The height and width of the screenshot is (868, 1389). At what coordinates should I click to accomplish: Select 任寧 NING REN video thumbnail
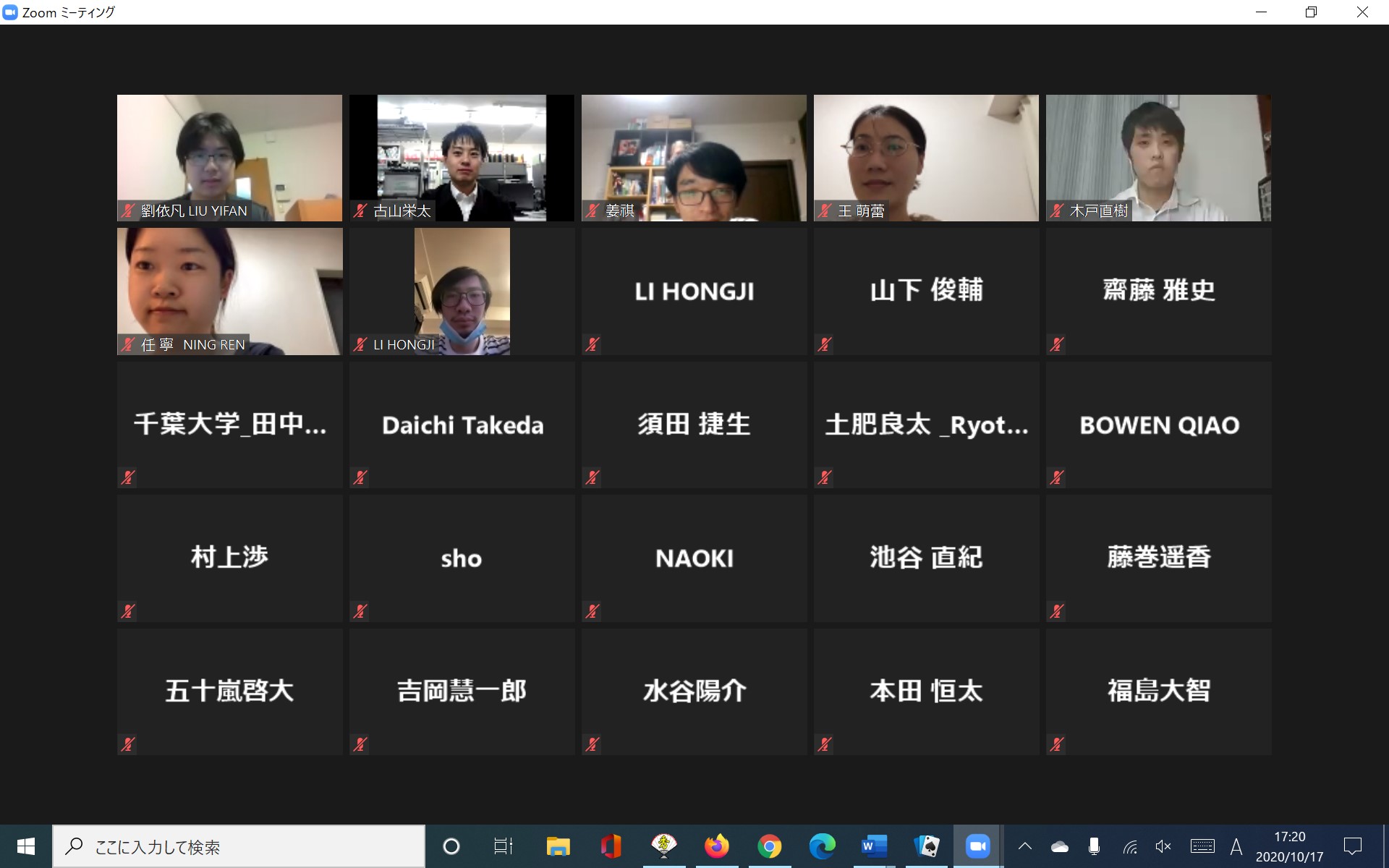(229, 292)
